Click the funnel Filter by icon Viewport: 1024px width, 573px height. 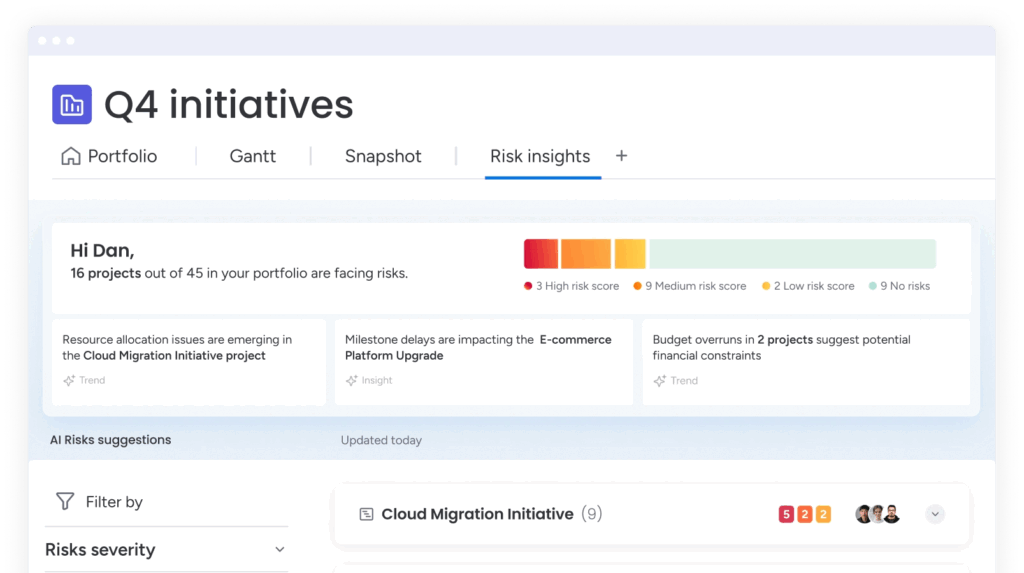(x=65, y=501)
